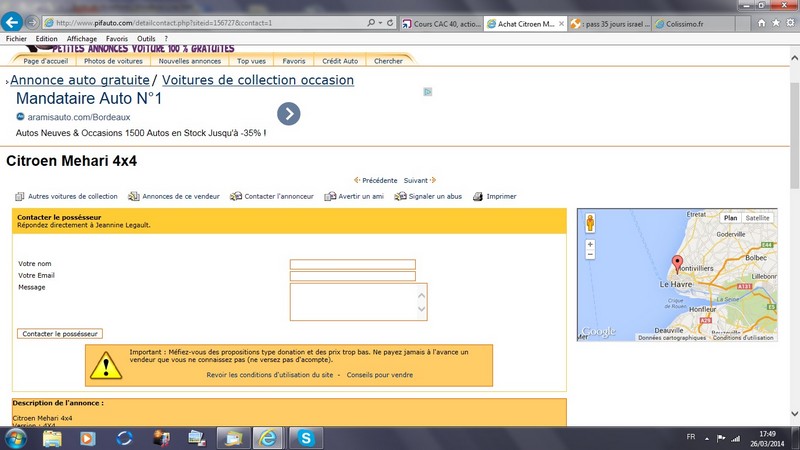Open the ? help menu
This screenshot has height=450, width=800.
coord(166,39)
